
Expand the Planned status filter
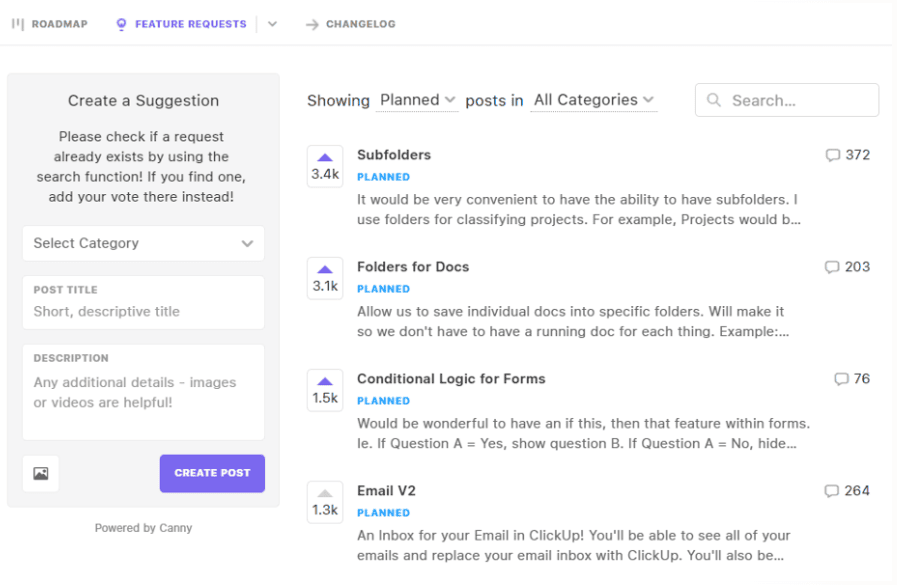[418, 100]
